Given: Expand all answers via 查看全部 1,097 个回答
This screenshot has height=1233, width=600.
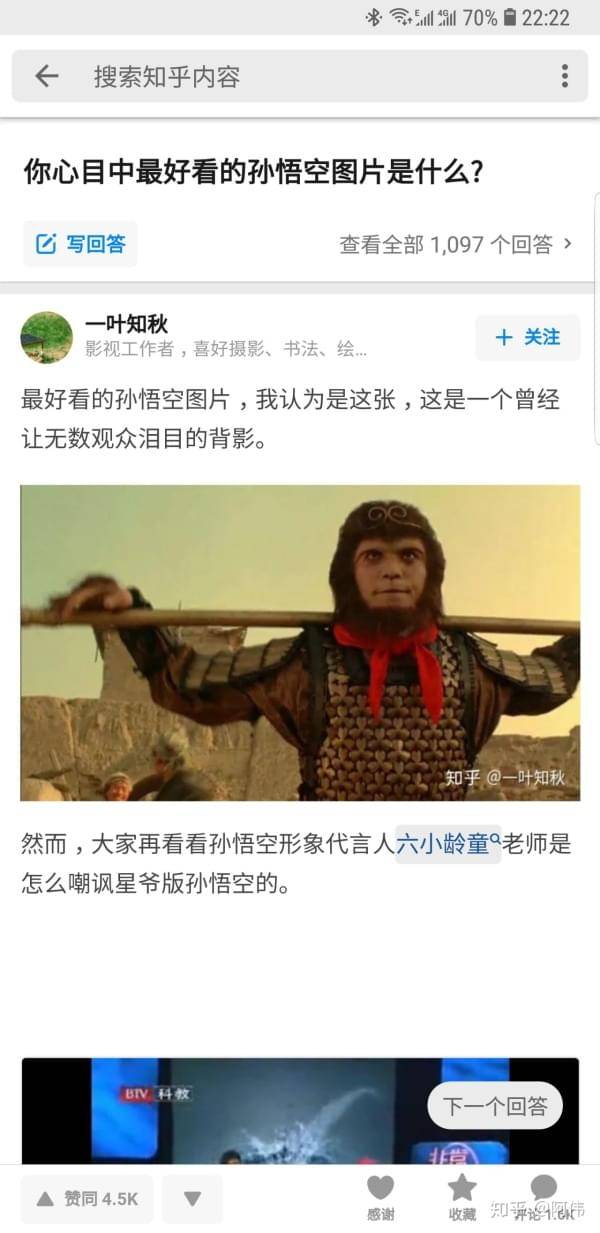Looking at the screenshot, I should [446, 244].
